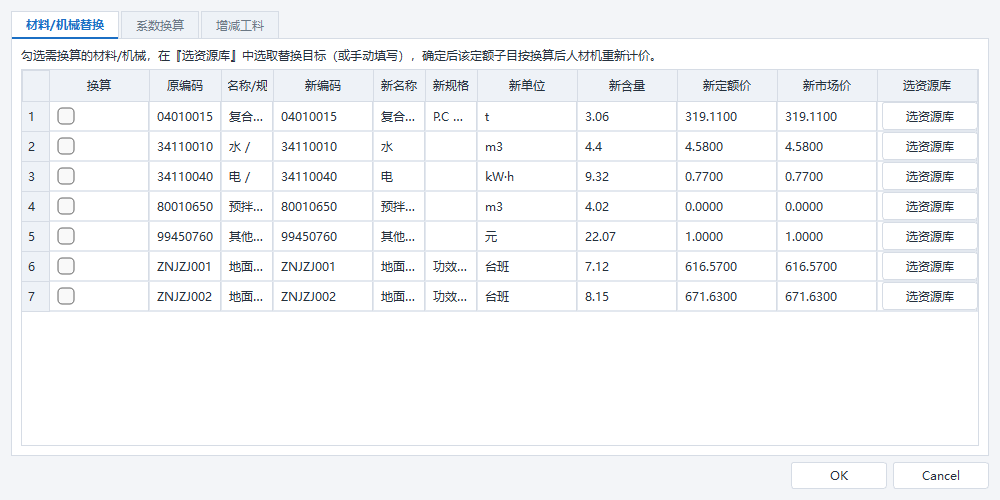The width and height of the screenshot is (1000, 500).
Task: Click the 新规格 cell P.C in row 1
Action: (x=451, y=117)
